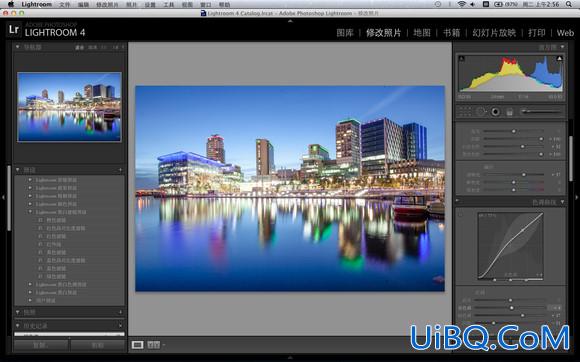Collapse the expanded Lightroom presets folder
580x362 pixels.
click(x=30, y=212)
